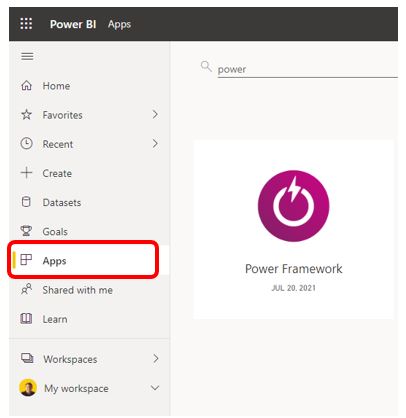Open the app launcher waffle icon

coord(26,24)
